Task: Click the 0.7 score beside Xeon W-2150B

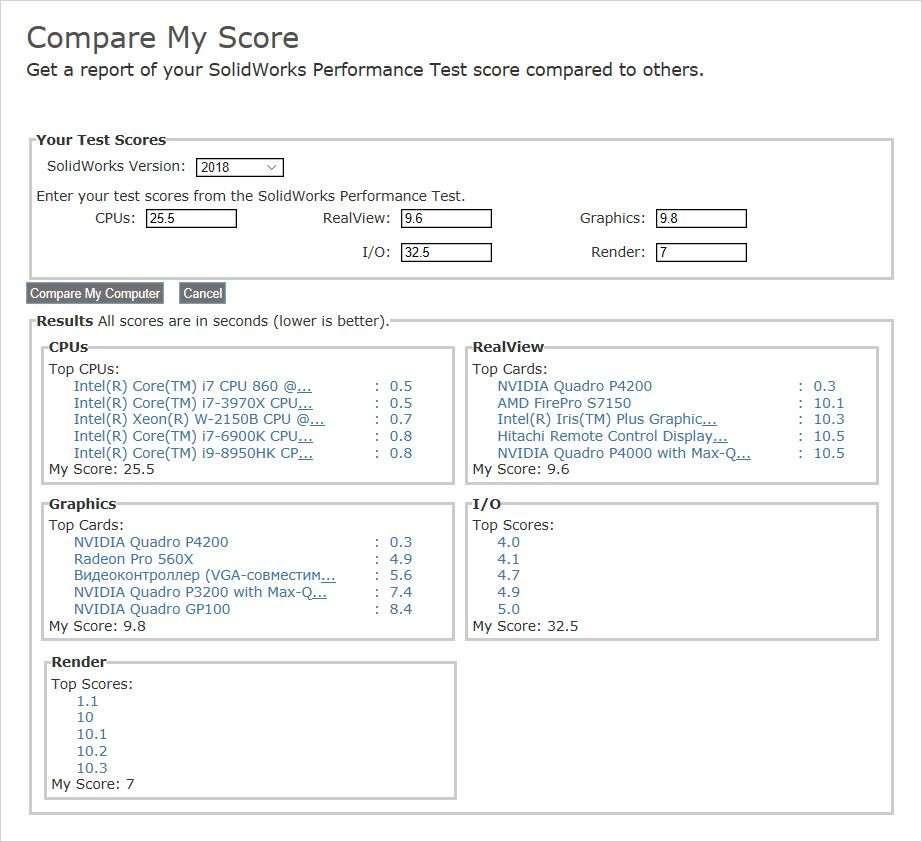Action: point(401,419)
